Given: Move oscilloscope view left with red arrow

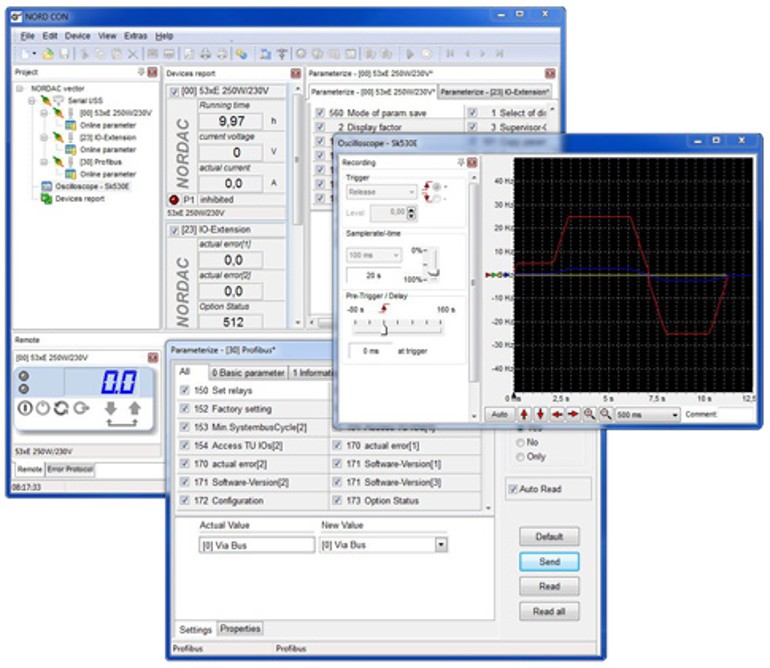Looking at the screenshot, I should pos(557,414).
